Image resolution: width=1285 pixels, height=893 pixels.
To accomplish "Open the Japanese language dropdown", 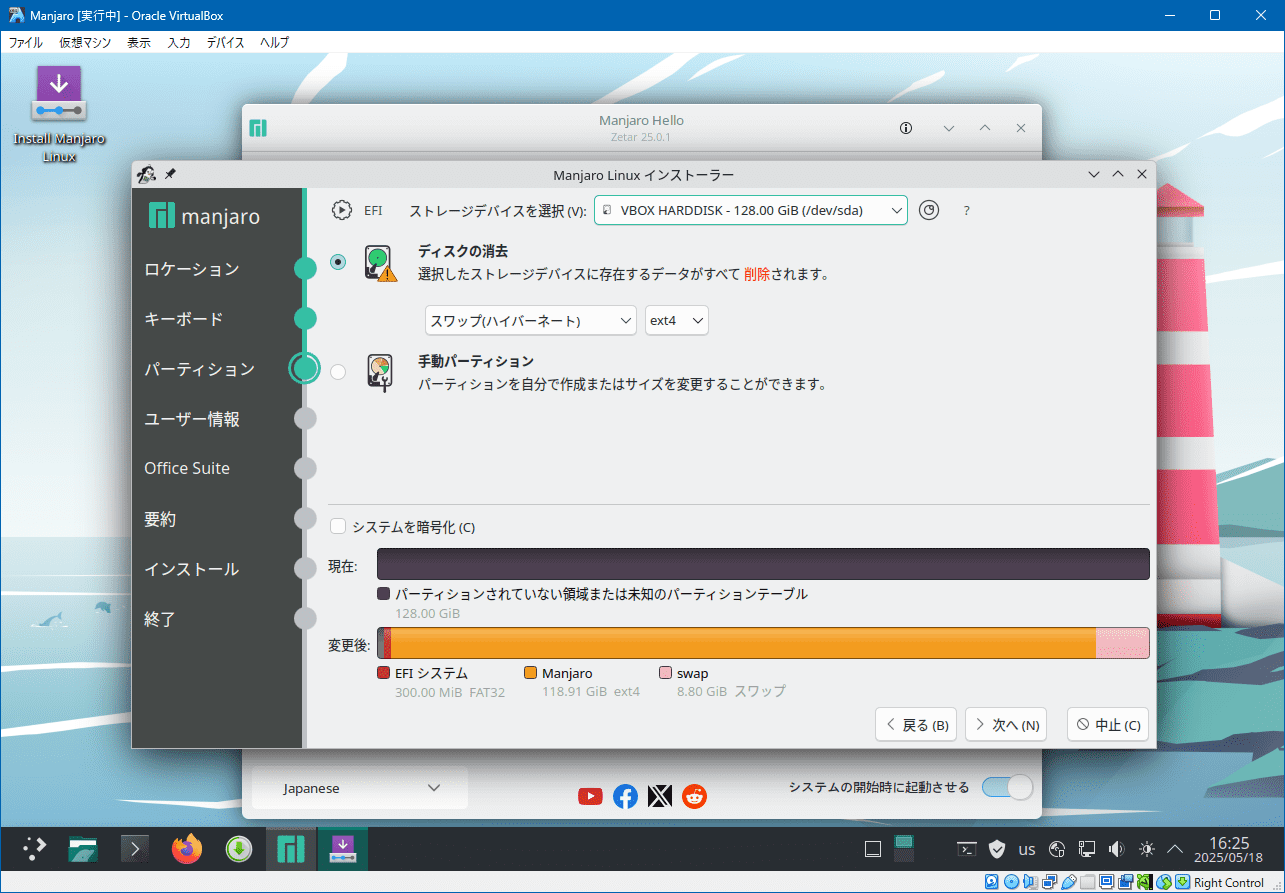I will pos(360,788).
